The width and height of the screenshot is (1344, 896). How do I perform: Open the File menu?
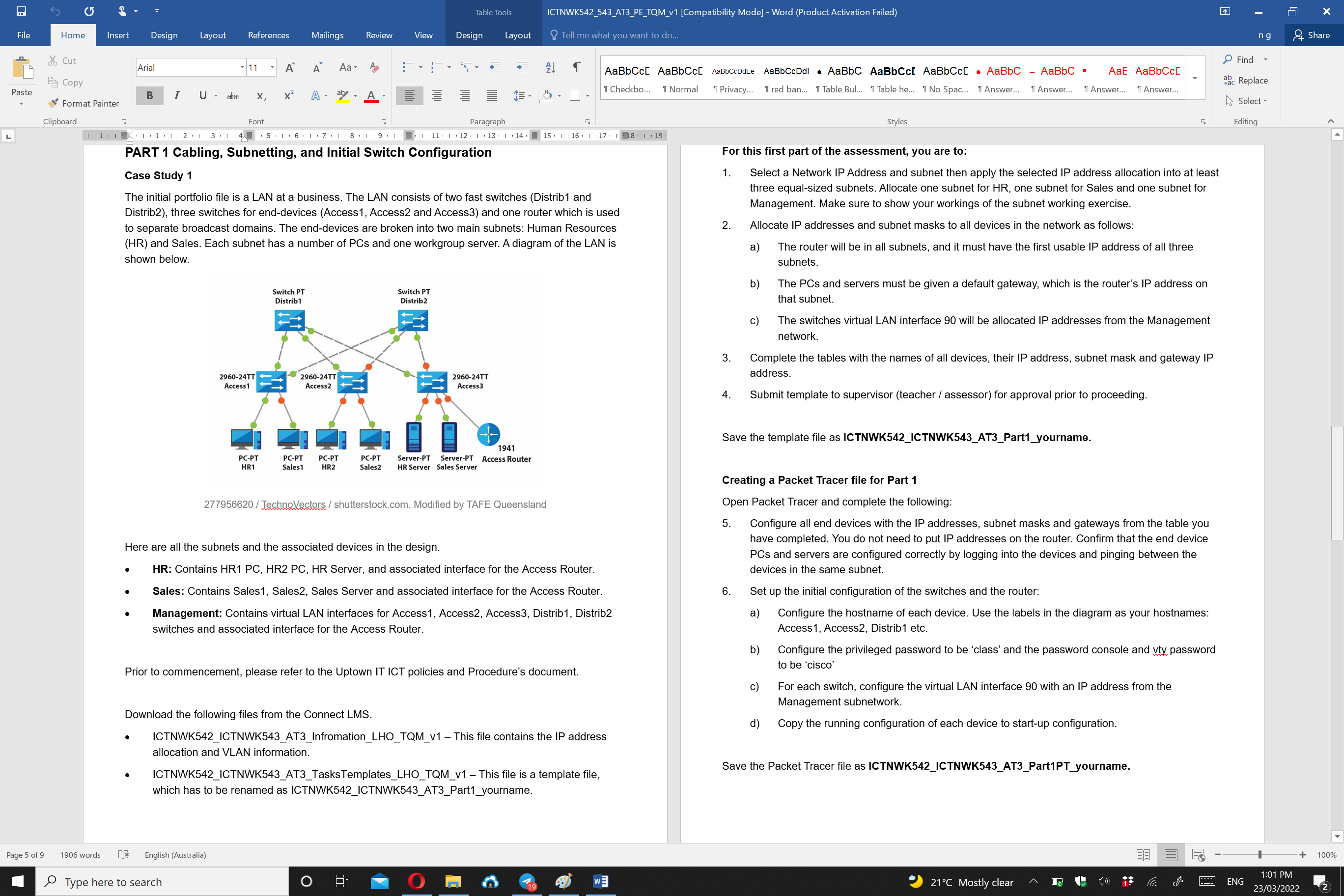tap(24, 35)
